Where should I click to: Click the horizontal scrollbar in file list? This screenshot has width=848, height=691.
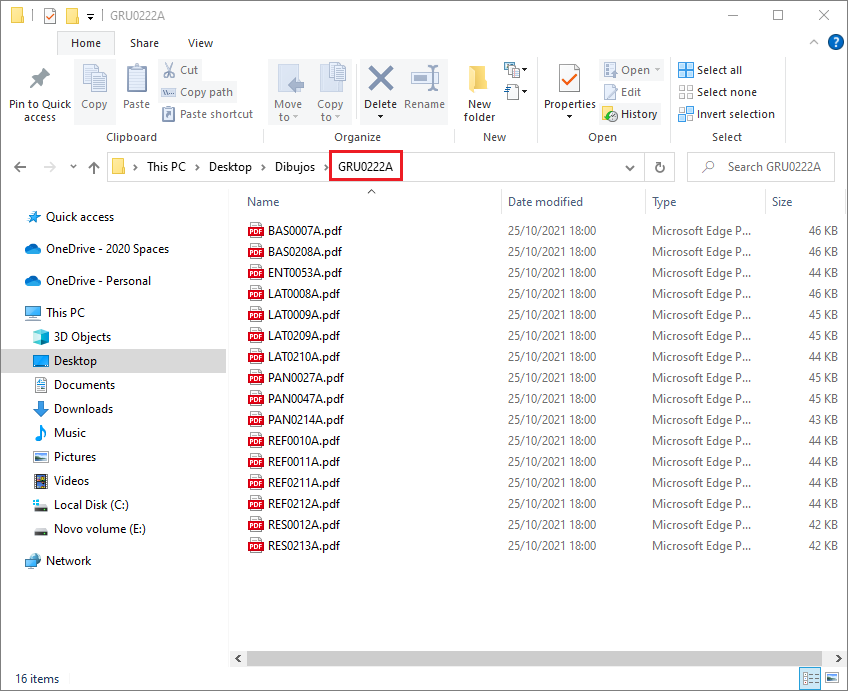(534, 658)
